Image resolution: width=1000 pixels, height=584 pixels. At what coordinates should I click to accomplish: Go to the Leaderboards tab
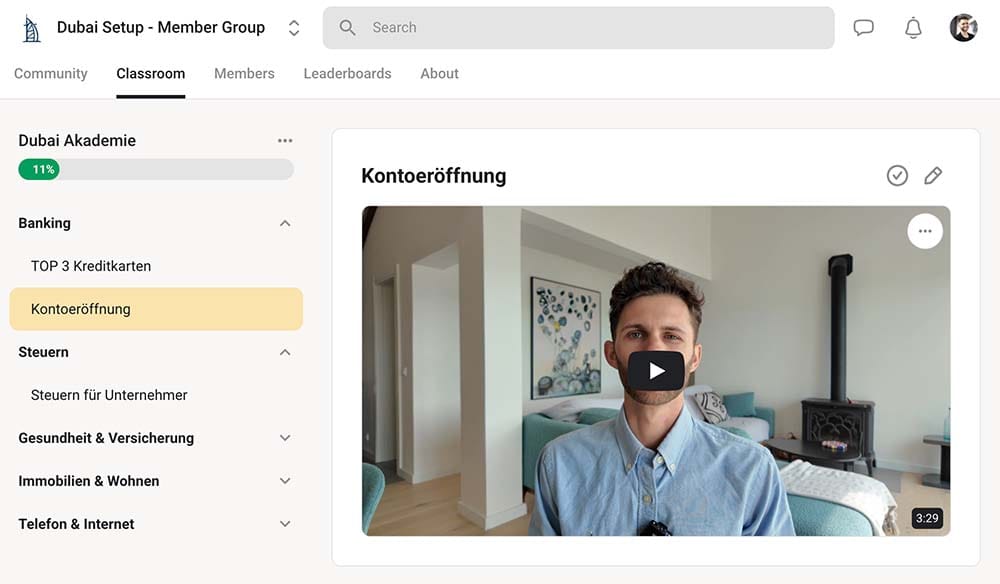click(x=347, y=74)
